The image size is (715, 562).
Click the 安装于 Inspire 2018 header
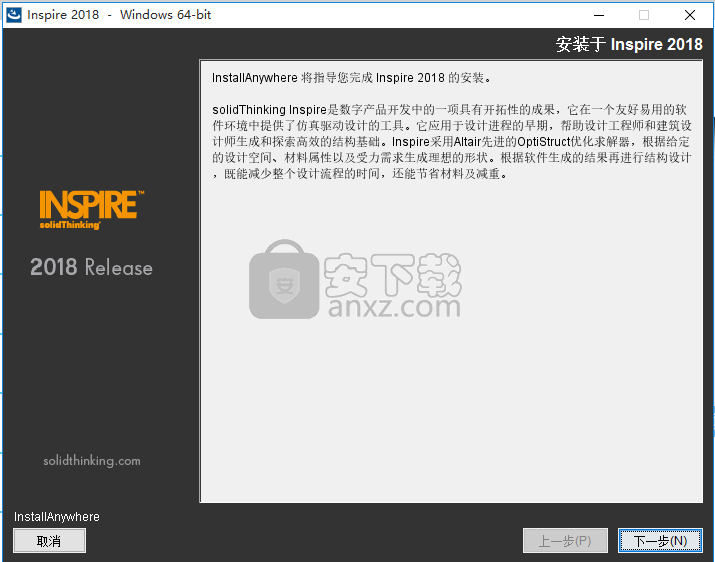[x=629, y=44]
